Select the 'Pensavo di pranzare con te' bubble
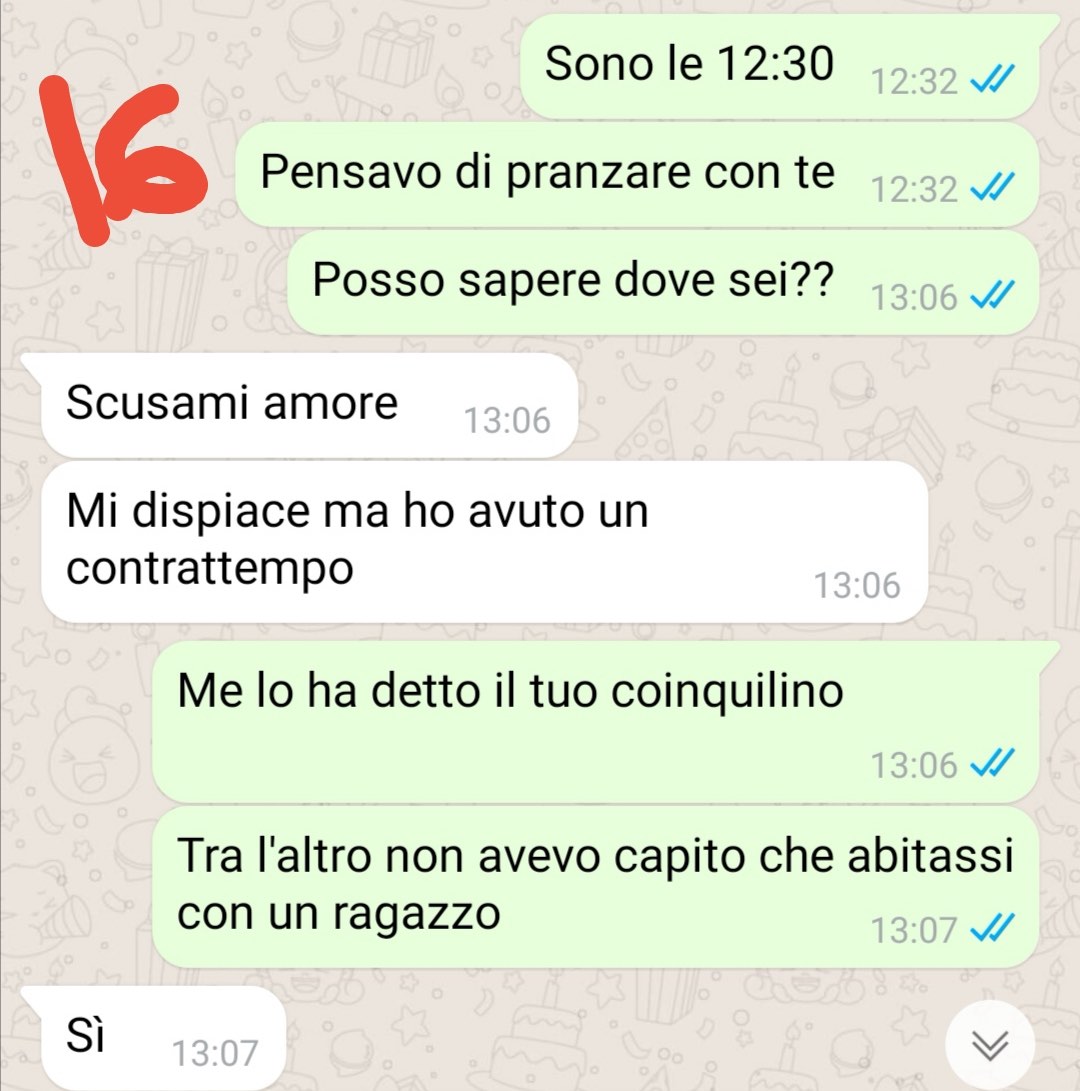 637,174
